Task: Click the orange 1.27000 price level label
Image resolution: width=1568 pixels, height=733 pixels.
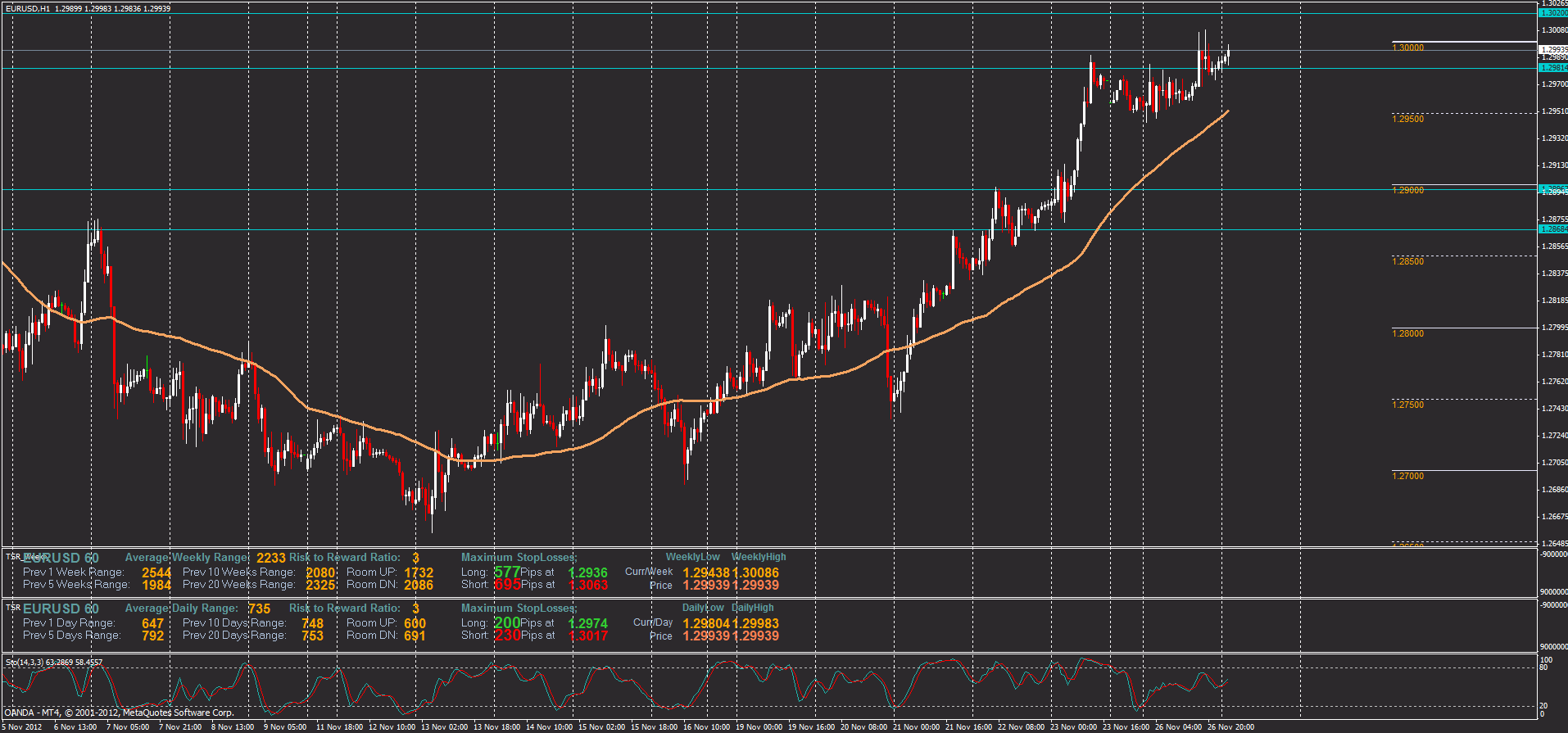Action: tap(1407, 476)
